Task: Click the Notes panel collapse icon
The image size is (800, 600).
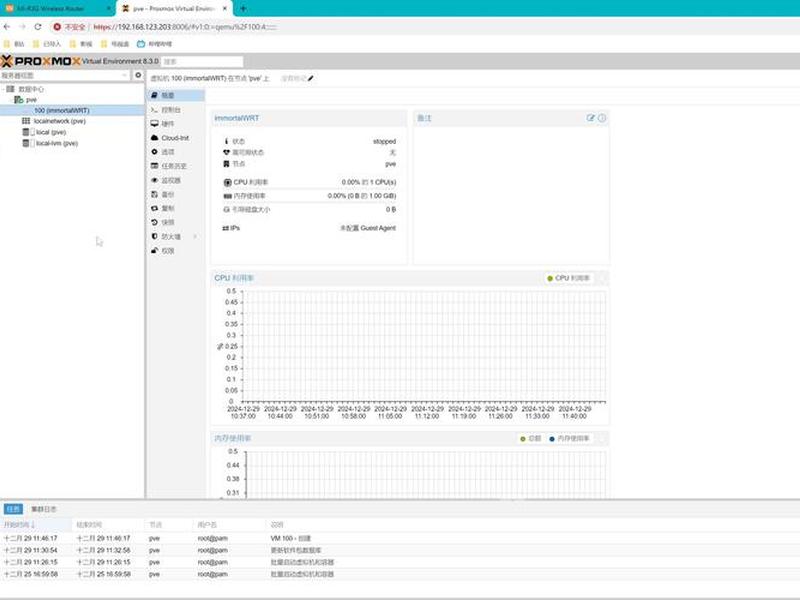Action: pyautogui.click(x=602, y=118)
